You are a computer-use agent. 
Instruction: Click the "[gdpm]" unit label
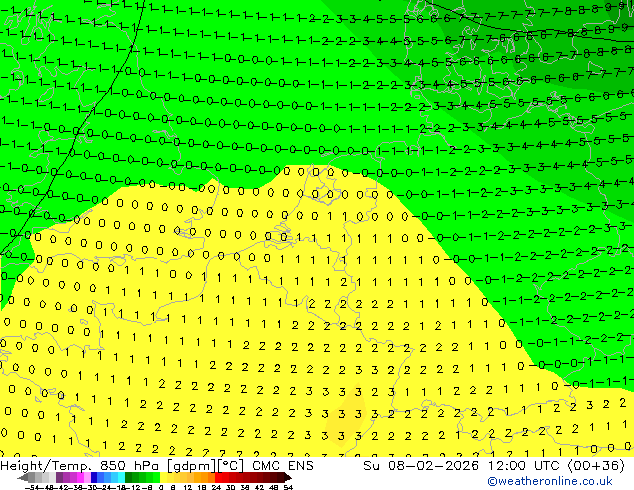[192, 466]
